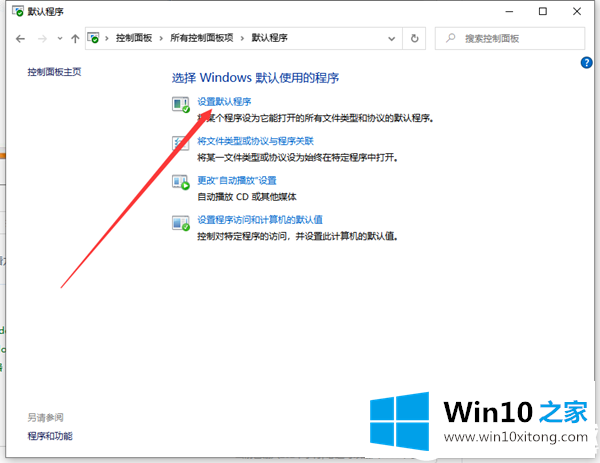Expand the chevron after 所有控制面板项 breadcrumb
600x463 pixels.
tap(242, 38)
